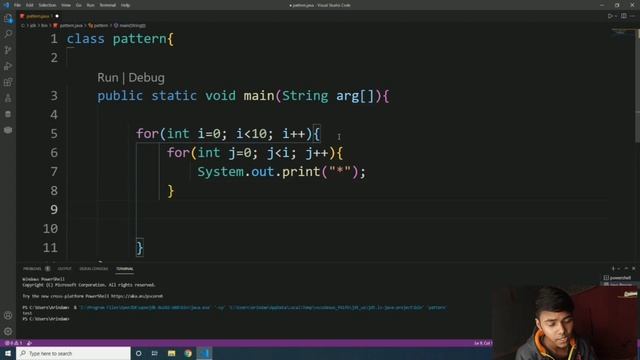640x360 pixels.
Task: Open the Help menu
Action: [125, 5]
